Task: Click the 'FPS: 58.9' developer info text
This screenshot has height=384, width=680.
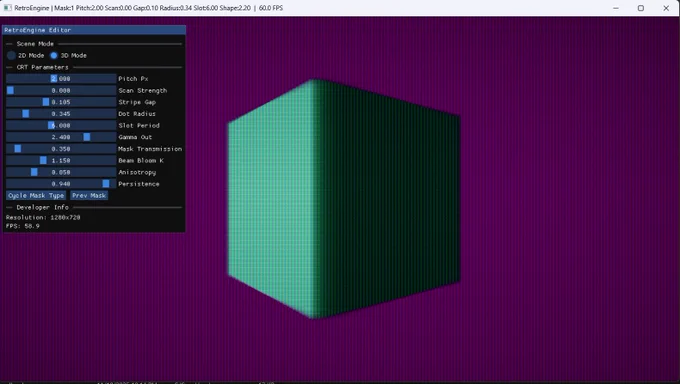Action: (23, 226)
